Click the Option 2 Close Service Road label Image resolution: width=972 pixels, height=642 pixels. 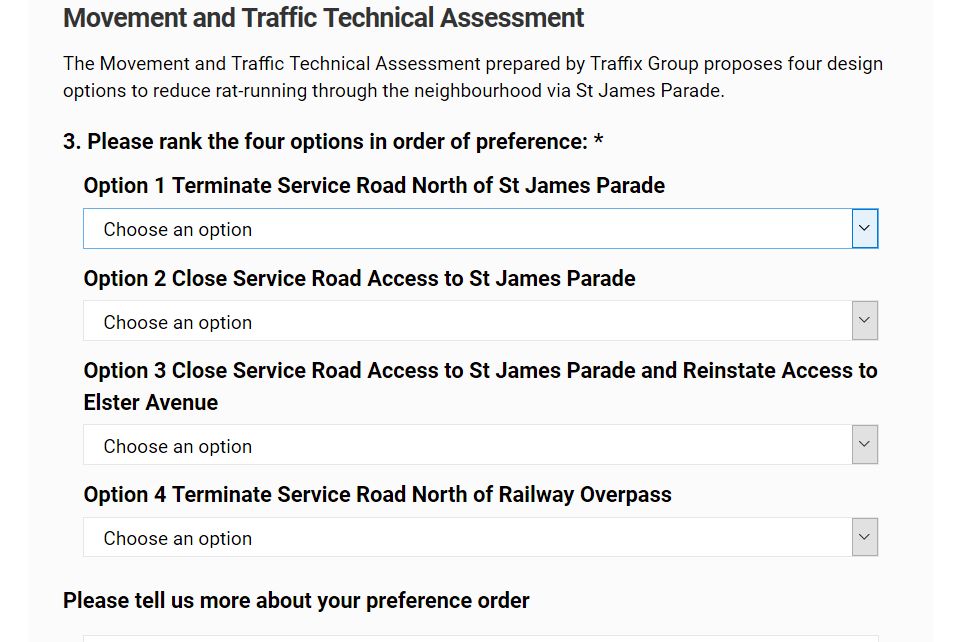click(x=359, y=278)
